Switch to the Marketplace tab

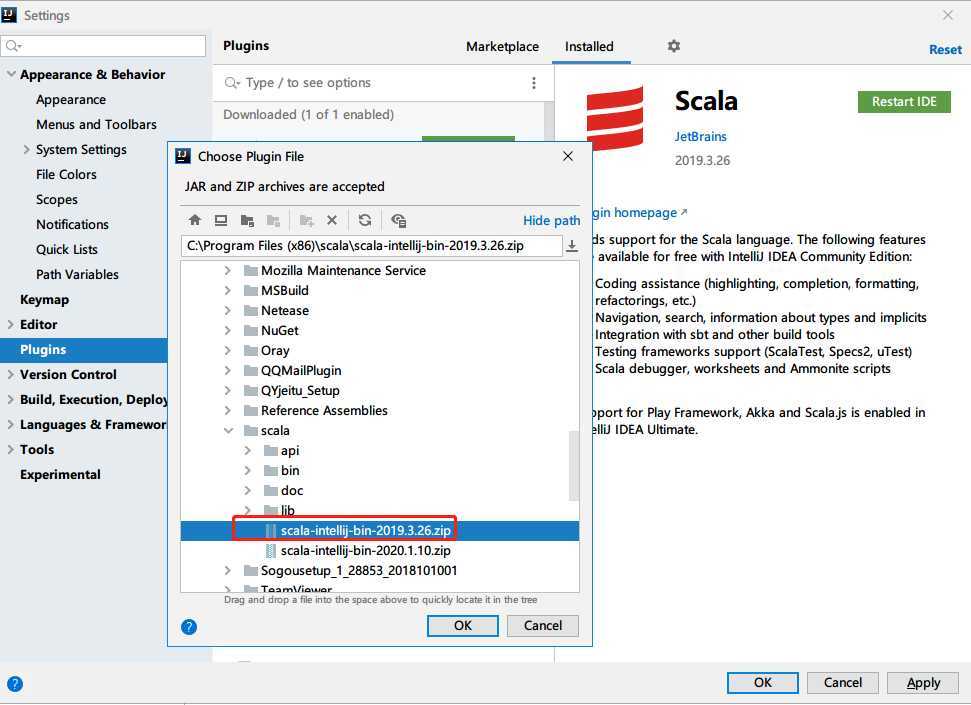click(x=502, y=46)
